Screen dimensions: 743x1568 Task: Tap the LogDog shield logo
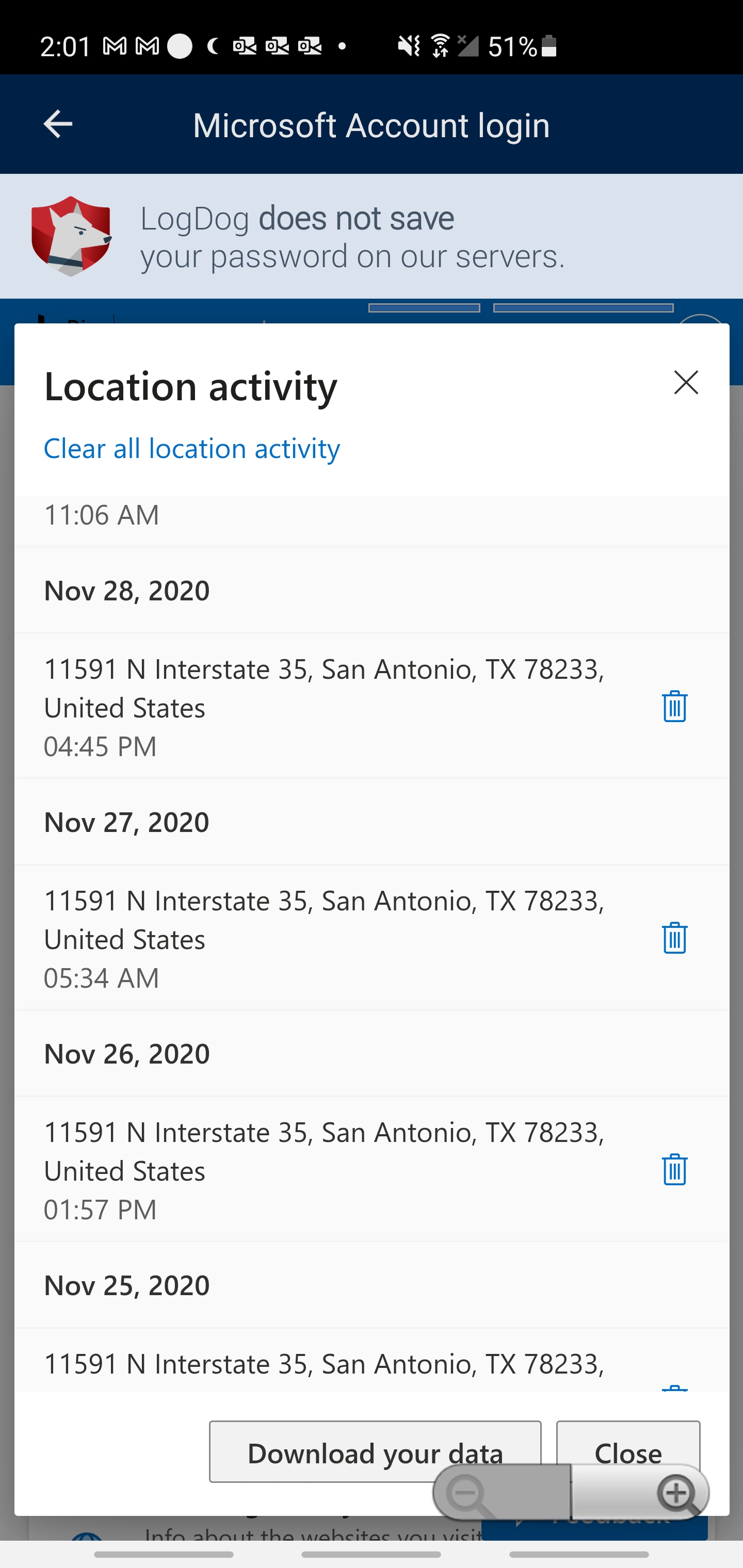point(71,236)
